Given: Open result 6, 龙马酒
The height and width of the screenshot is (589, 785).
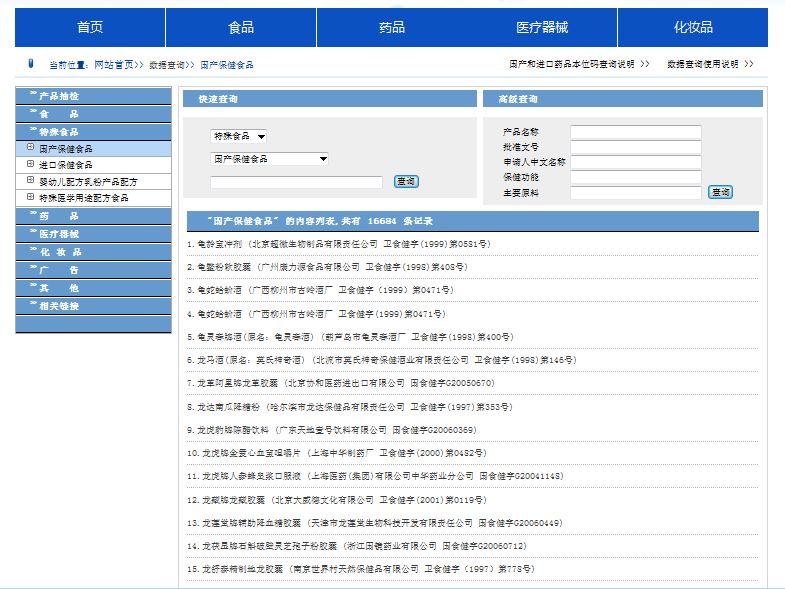Looking at the screenshot, I should [x=382, y=360].
